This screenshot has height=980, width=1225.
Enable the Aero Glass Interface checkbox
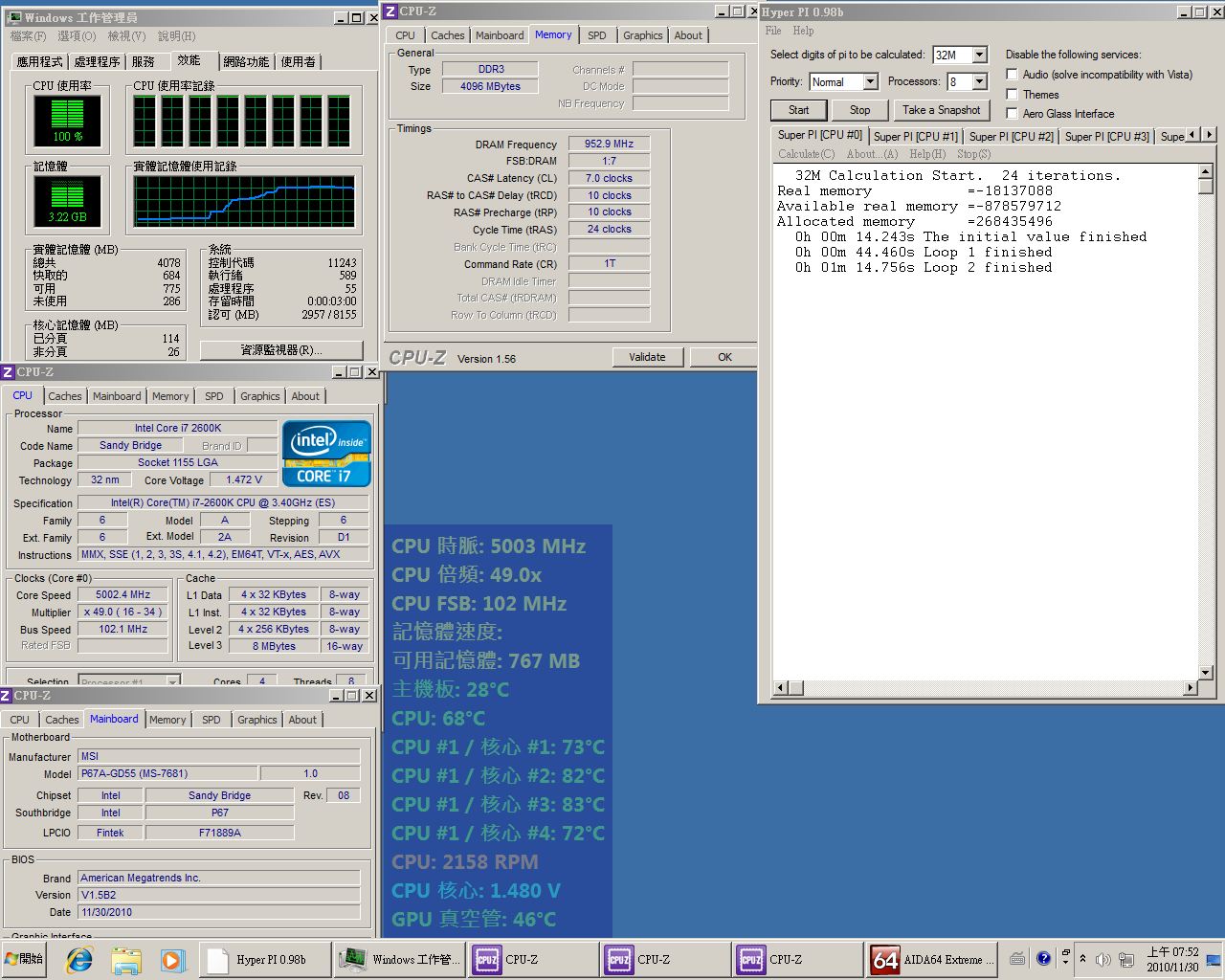tap(1012, 114)
